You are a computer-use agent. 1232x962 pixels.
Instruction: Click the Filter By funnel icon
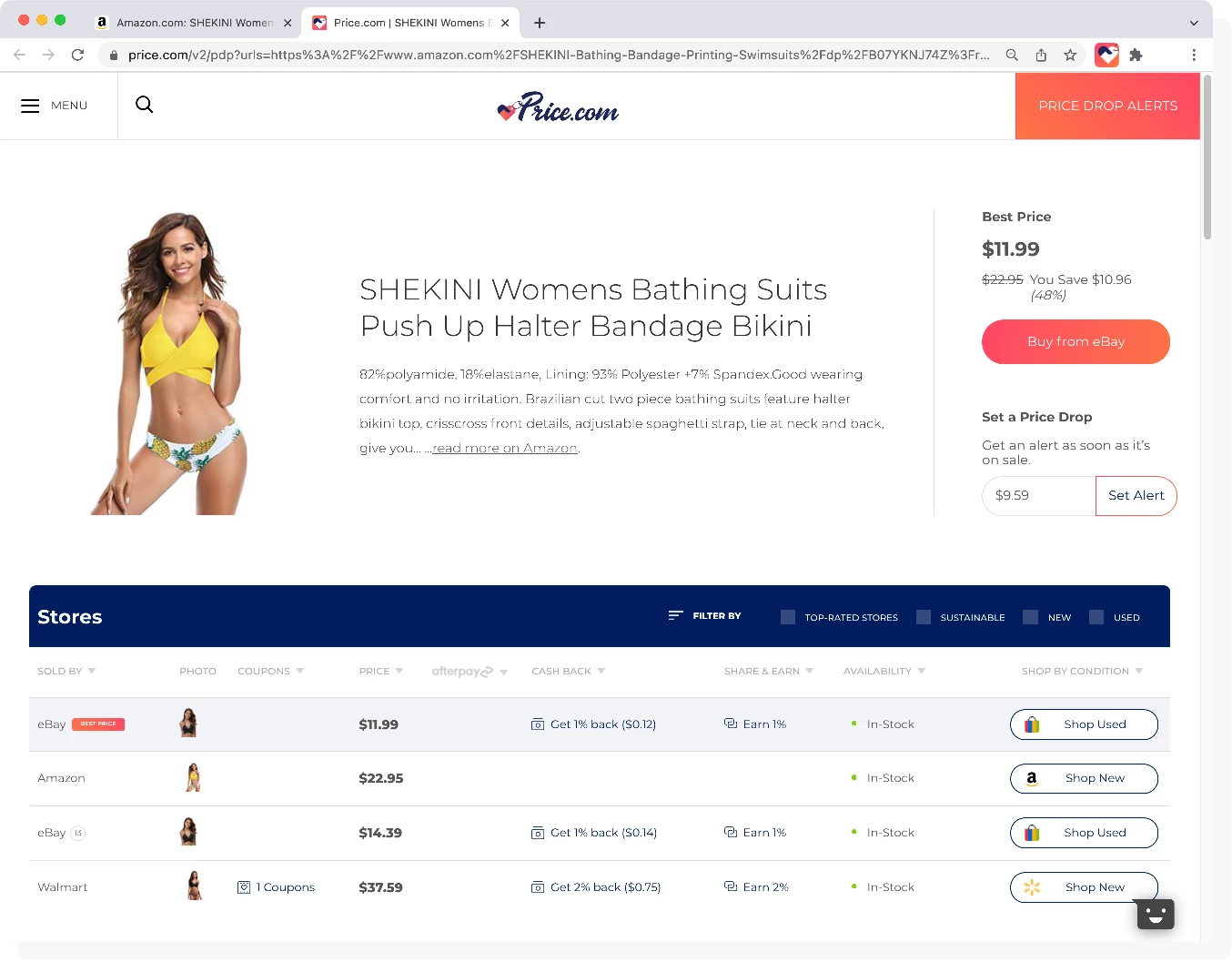[x=674, y=615]
